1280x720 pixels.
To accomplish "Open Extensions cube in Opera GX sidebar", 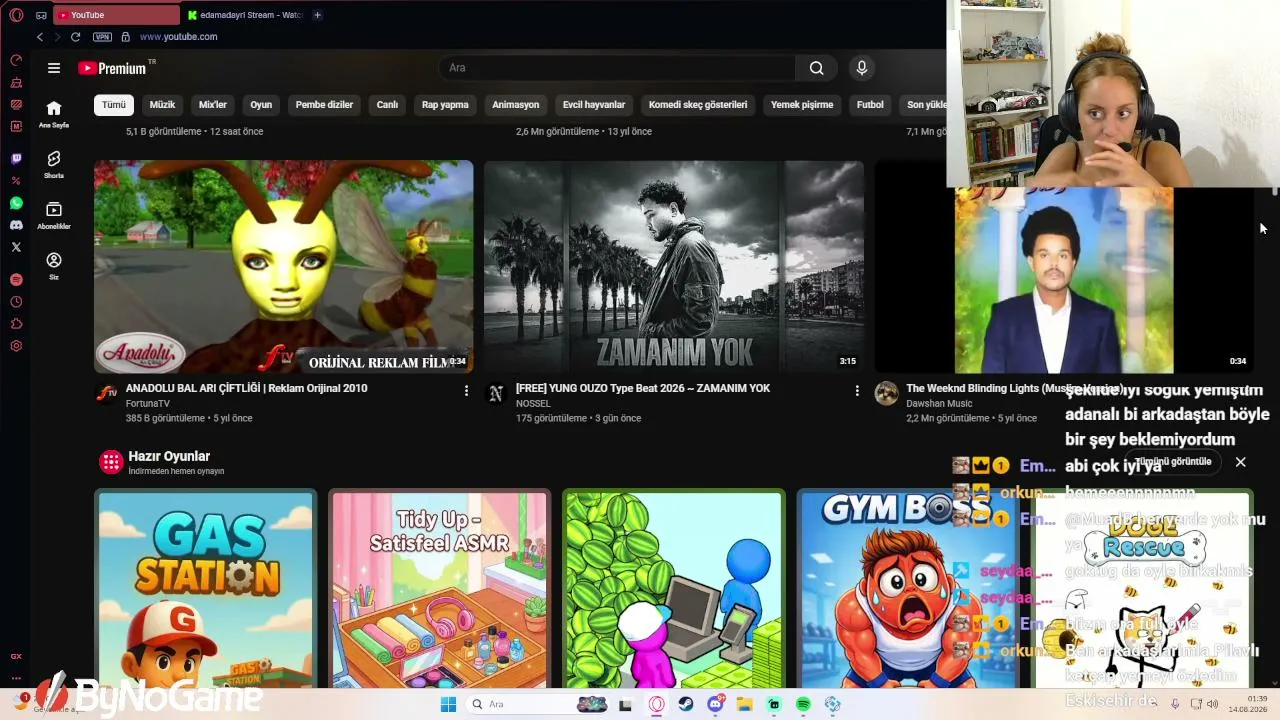I will (16, 324).
